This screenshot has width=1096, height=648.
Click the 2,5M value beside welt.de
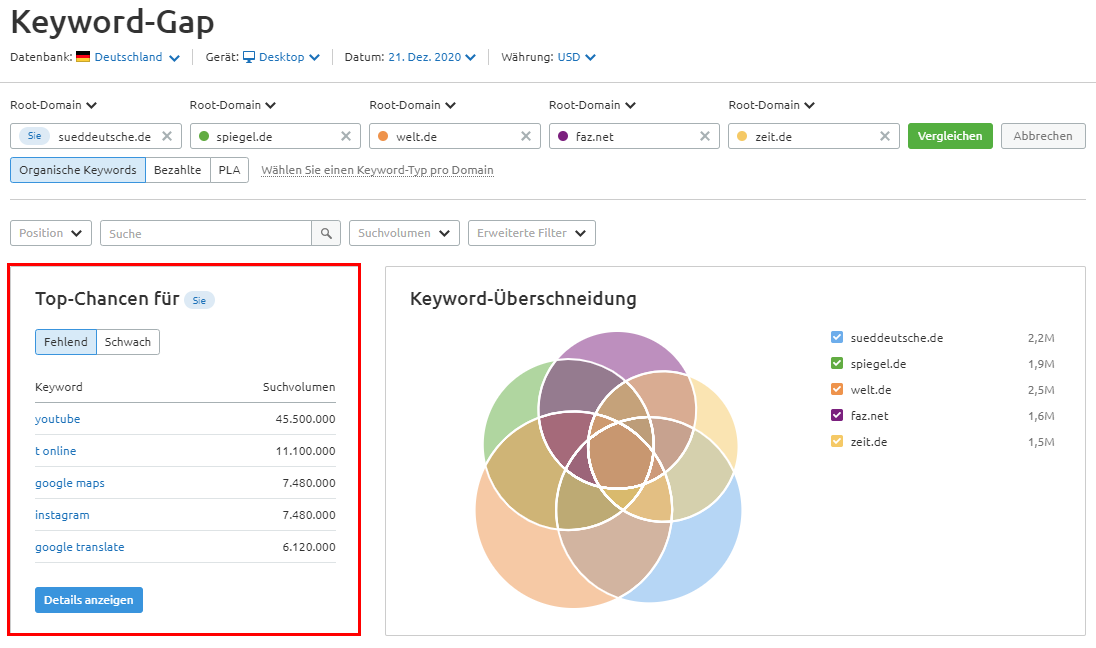(1041, 390)
